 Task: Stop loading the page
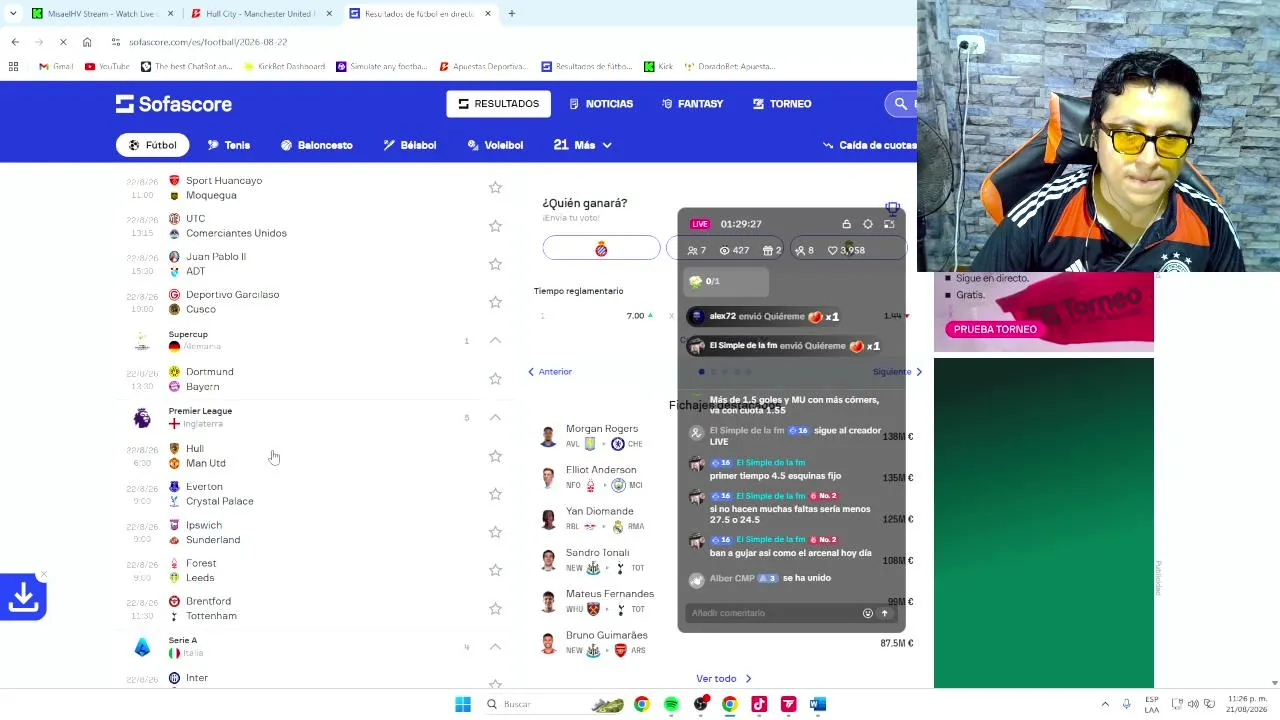tap(62, 42)
